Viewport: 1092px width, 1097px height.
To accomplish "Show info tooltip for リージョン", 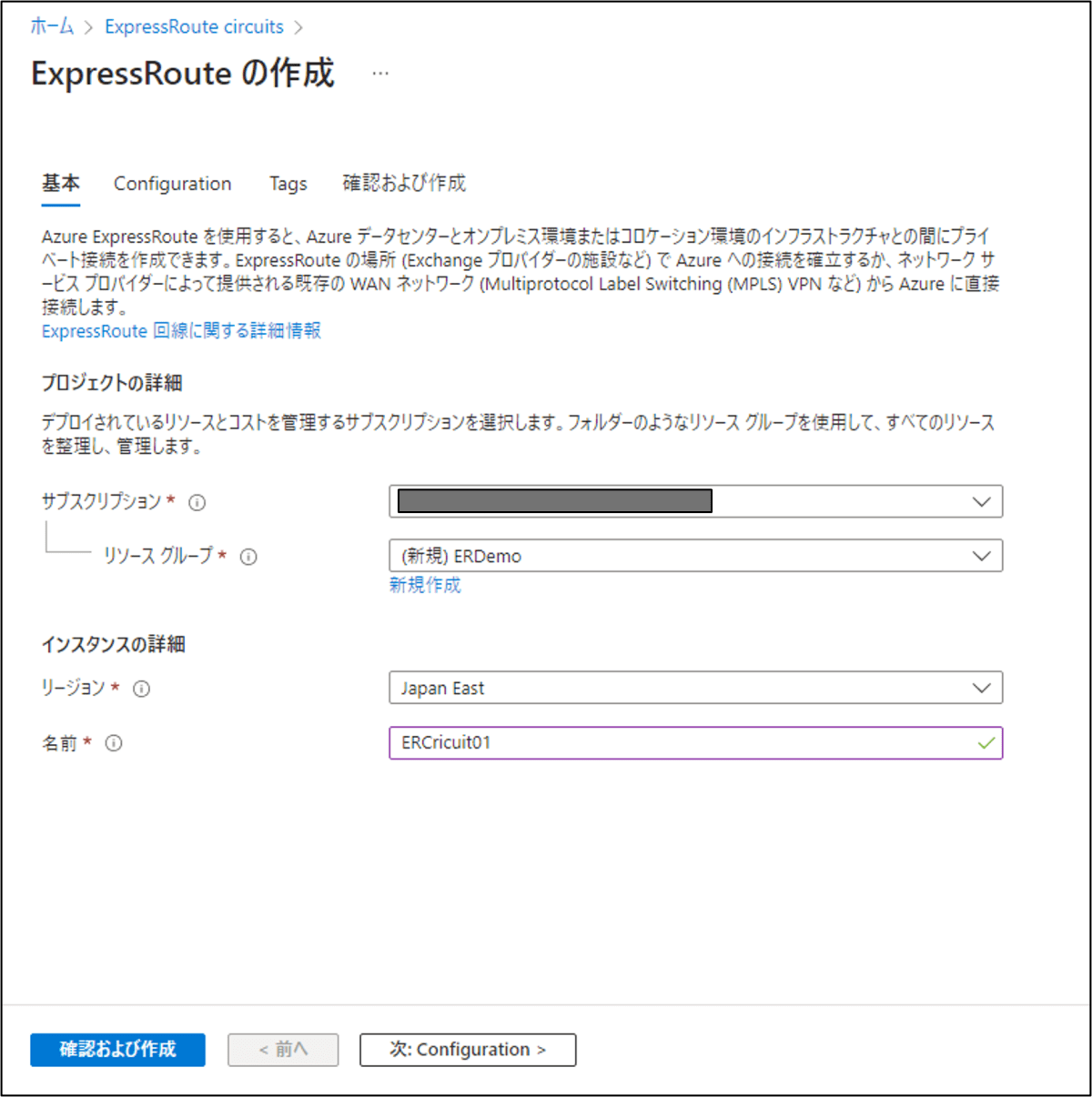I will click(x=141, y=689).
